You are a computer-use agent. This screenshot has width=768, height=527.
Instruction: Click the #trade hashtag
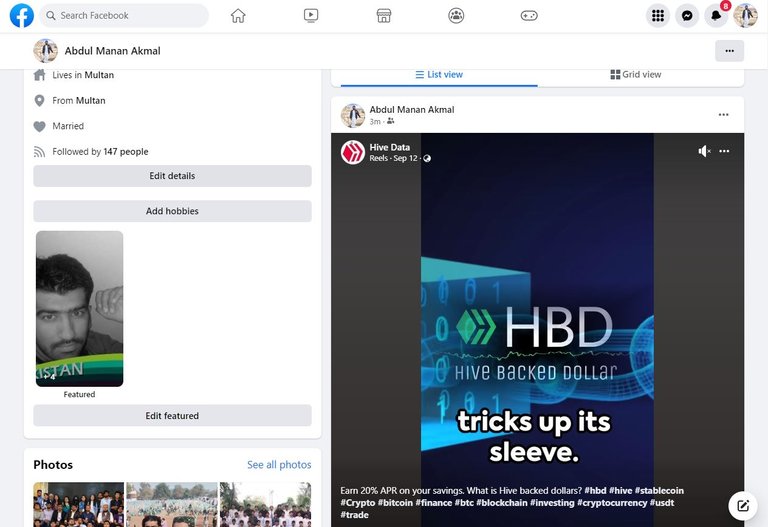click(x=355, y=515)
